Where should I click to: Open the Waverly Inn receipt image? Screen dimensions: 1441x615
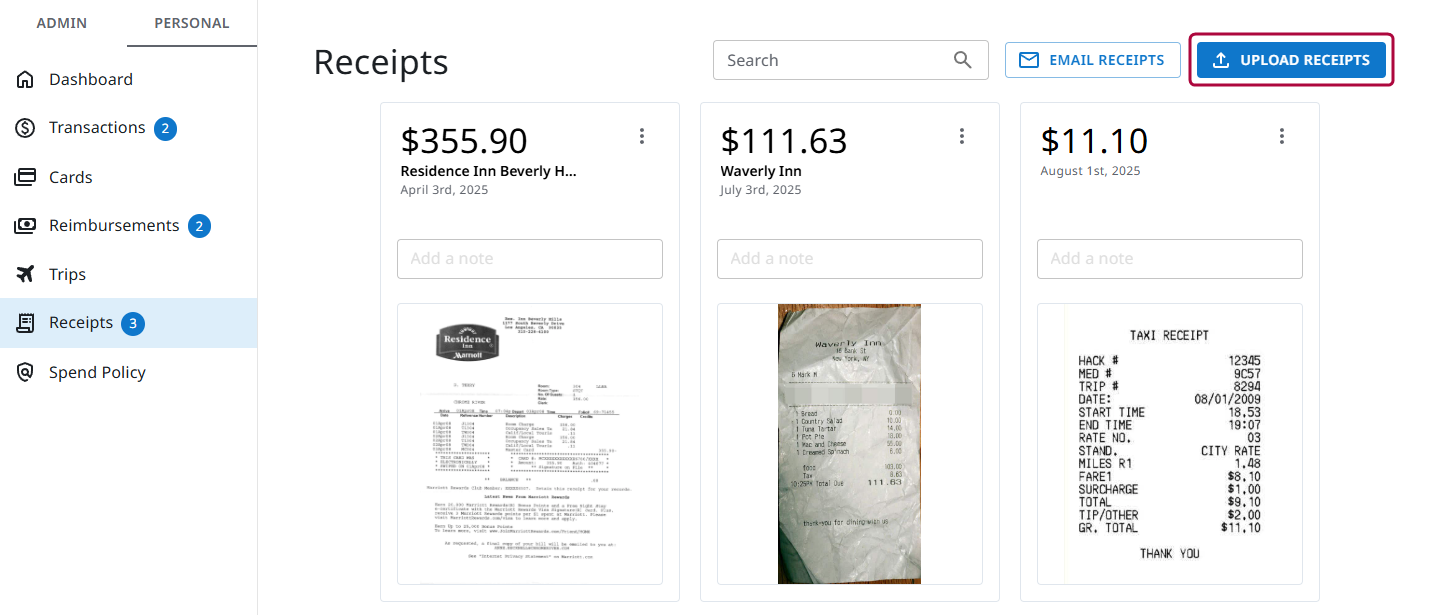[x=850, y=443]
